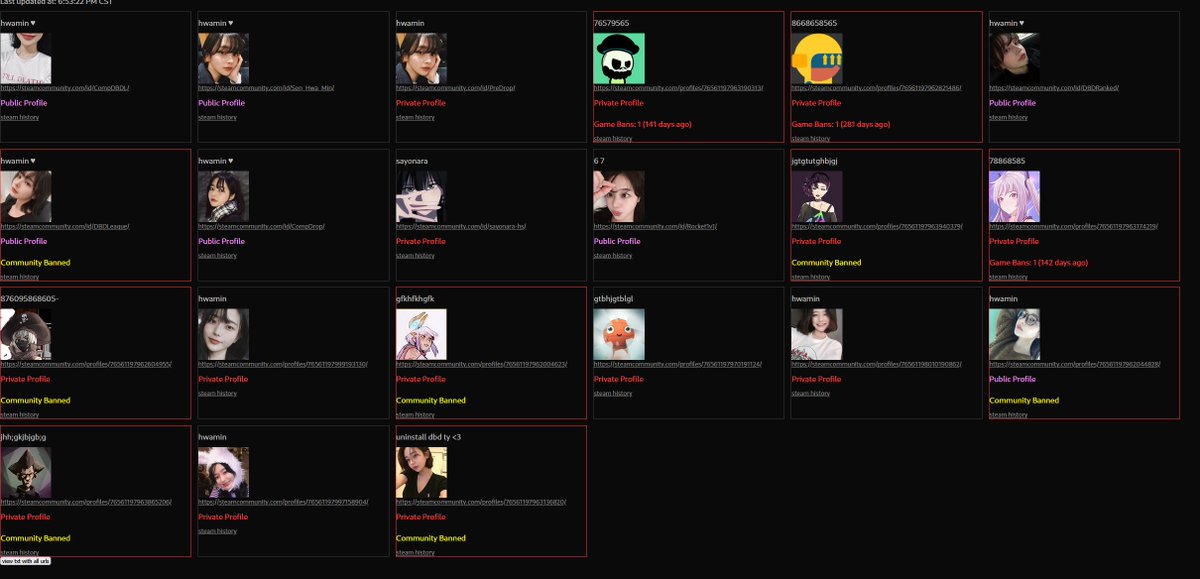Image resolution: width=1200 pixels, height=579 pixels.
Task: Open the profile URL under 8668658565
Action: coord(876,88)
